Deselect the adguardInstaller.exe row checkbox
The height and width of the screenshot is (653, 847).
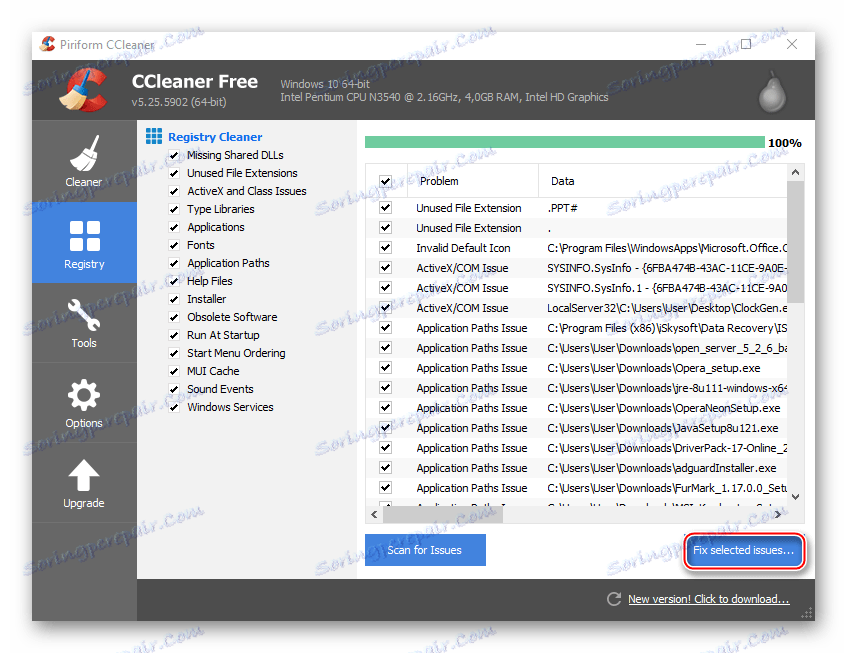[x=385, y=467]
